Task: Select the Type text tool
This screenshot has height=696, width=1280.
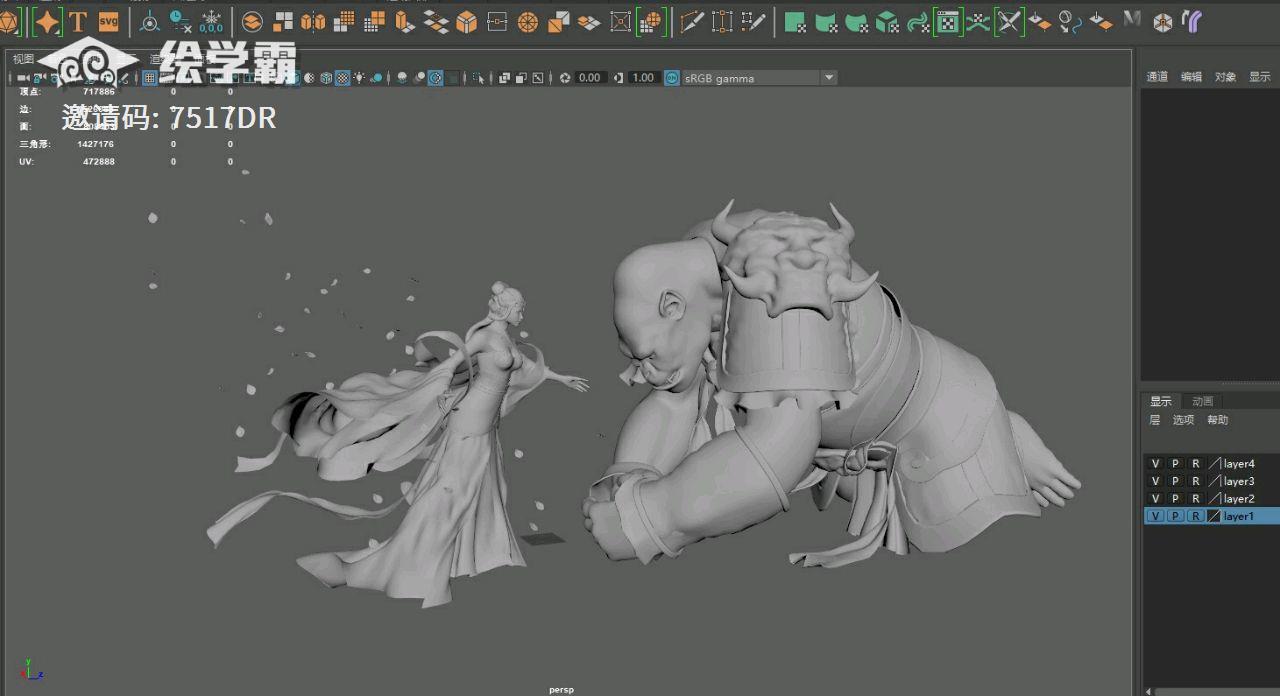Action: tap(77, 21)
